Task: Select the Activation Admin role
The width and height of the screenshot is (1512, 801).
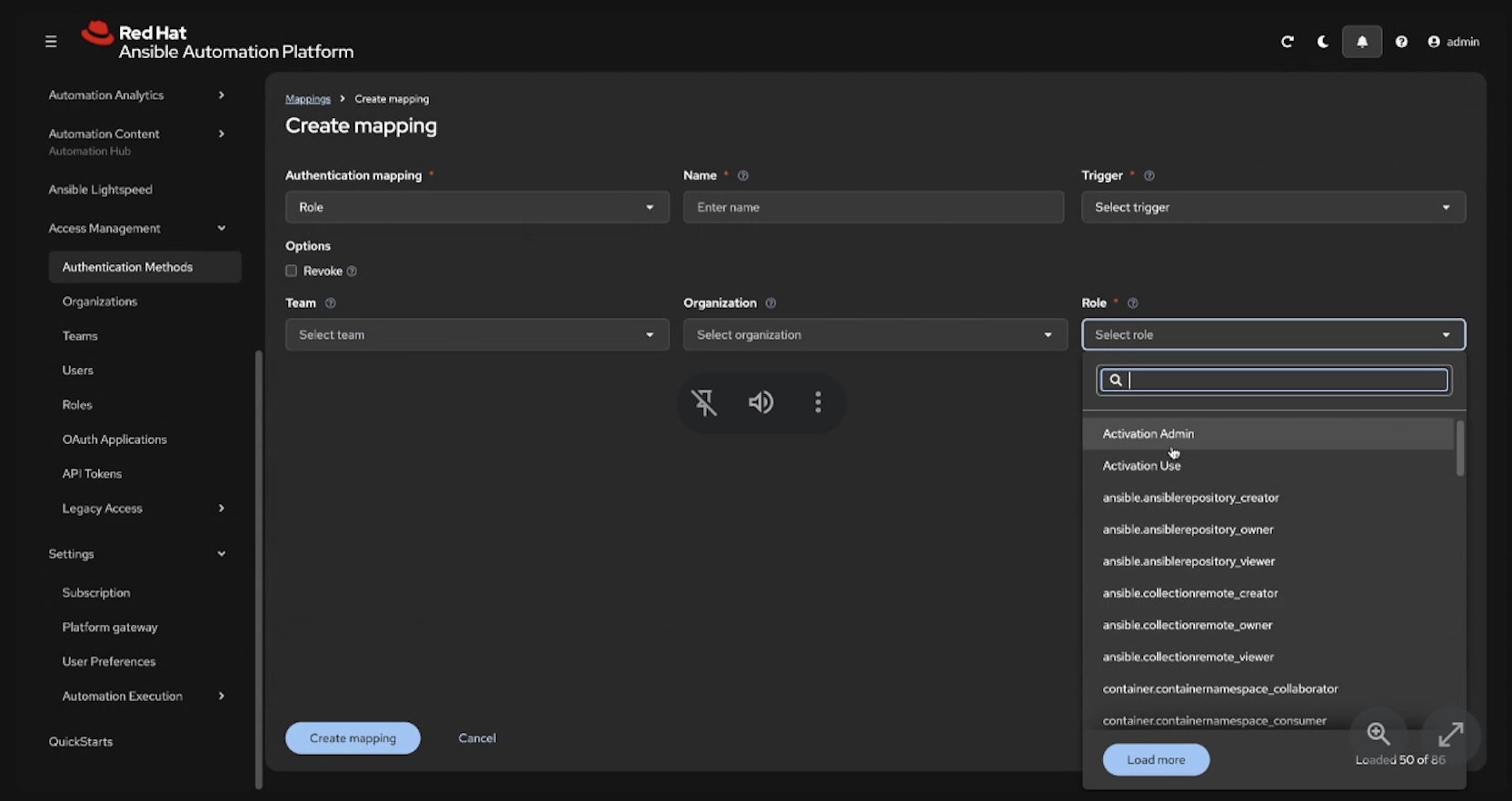Action: point(1268,434)
